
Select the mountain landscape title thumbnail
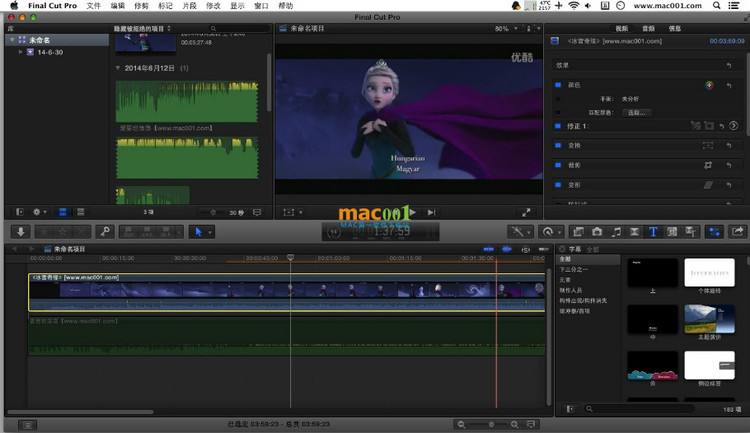(x=709, y=319)
